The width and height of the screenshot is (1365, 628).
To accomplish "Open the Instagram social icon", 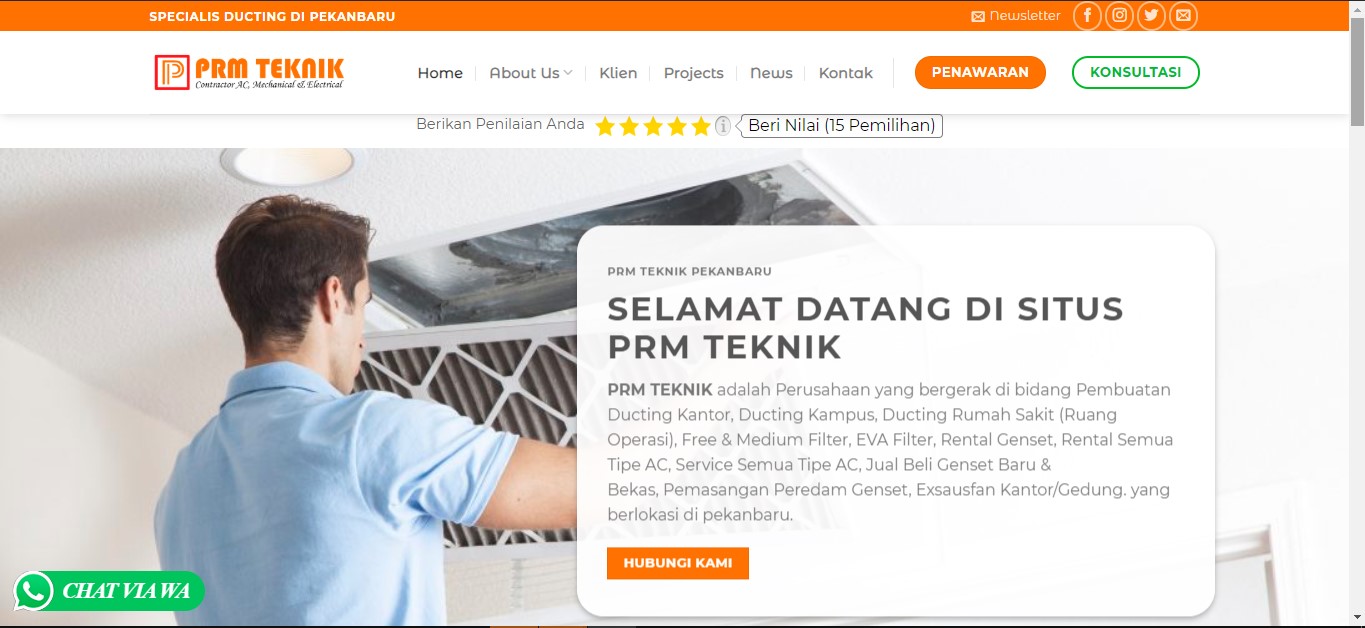I will click(1120, 16).
